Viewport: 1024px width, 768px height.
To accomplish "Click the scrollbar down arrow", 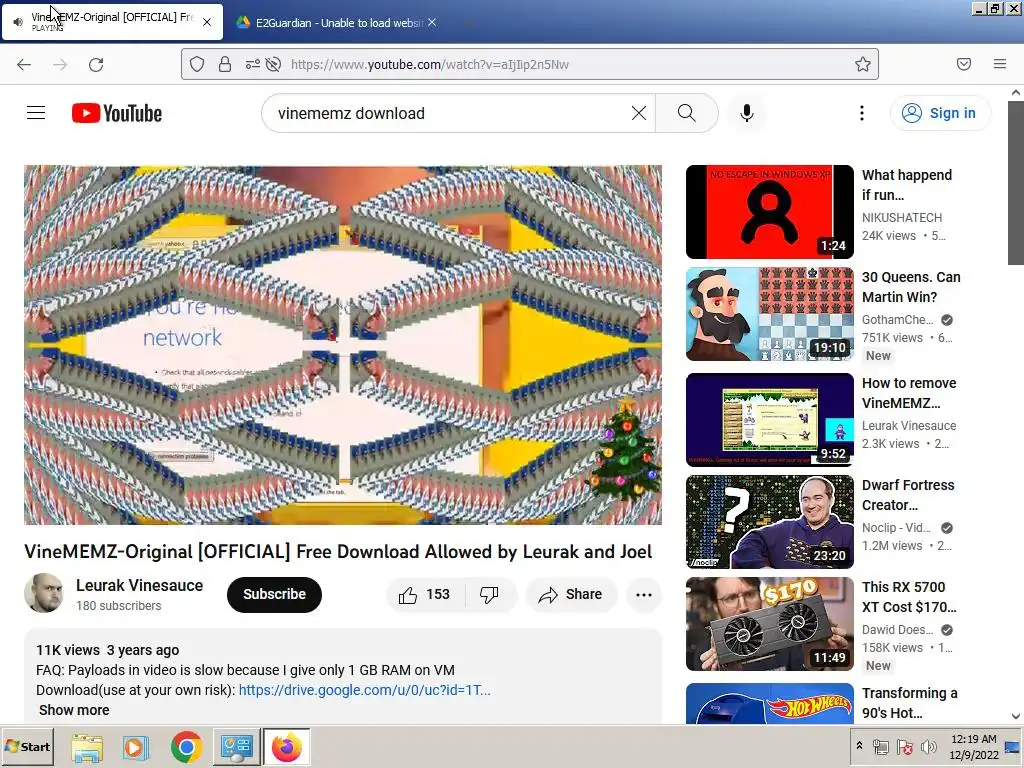I will [x=1016, y=716].
